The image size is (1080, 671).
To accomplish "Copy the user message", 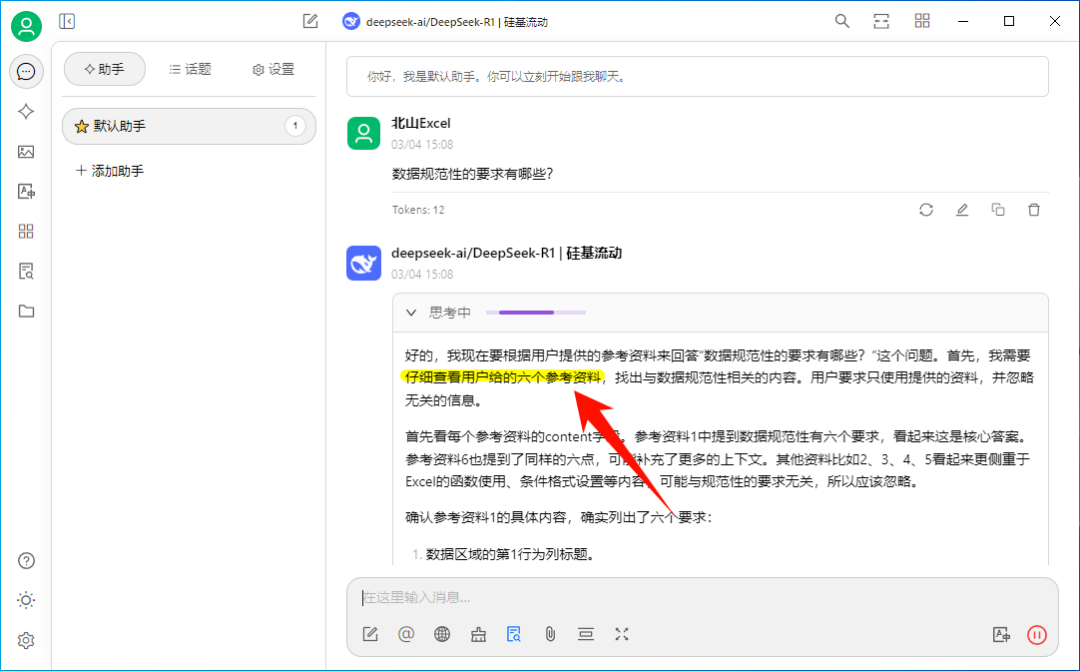I will [x=998, y=209].
